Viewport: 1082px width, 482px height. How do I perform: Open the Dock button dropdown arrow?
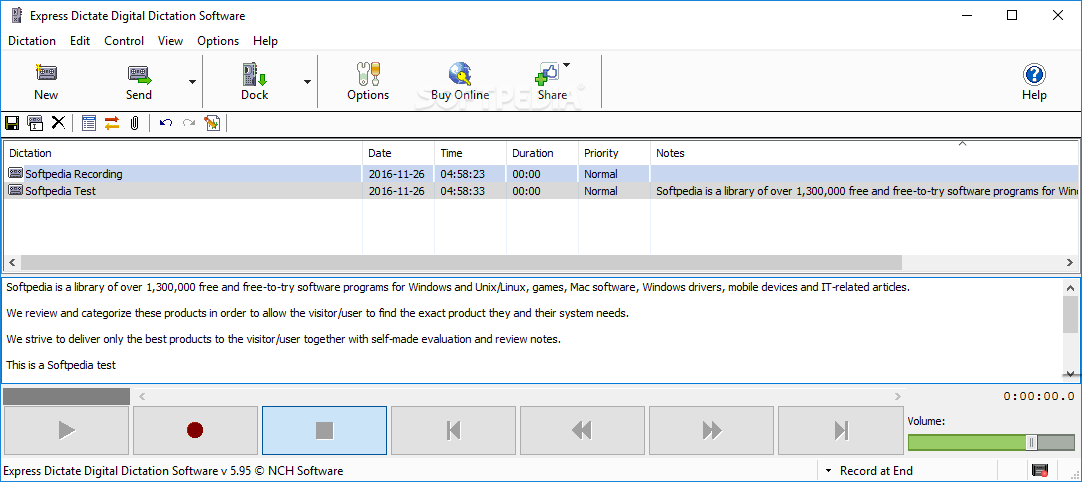coord(307,81)
